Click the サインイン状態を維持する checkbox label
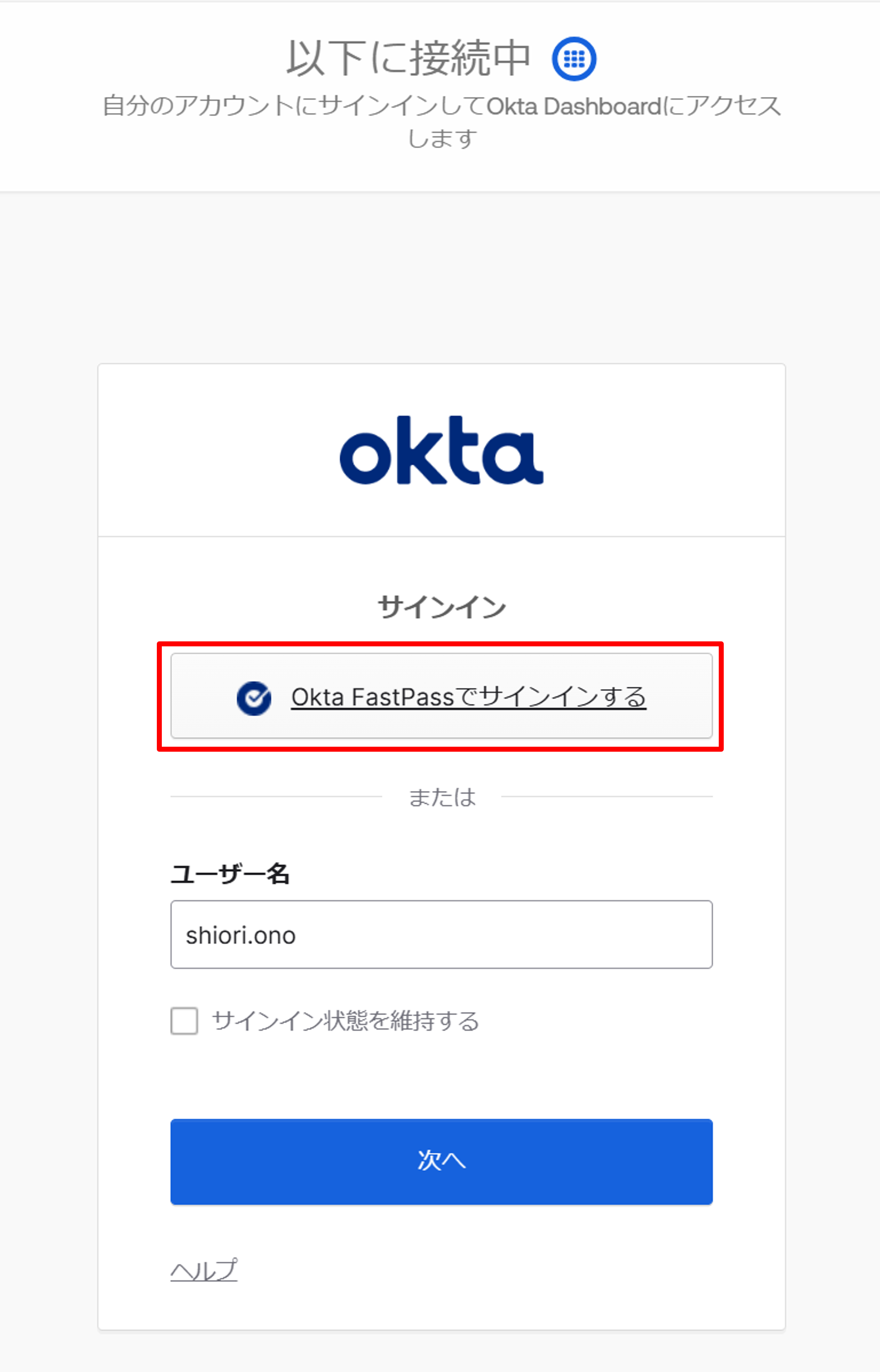The image size is (880, 1372). tap(345, 1021)
